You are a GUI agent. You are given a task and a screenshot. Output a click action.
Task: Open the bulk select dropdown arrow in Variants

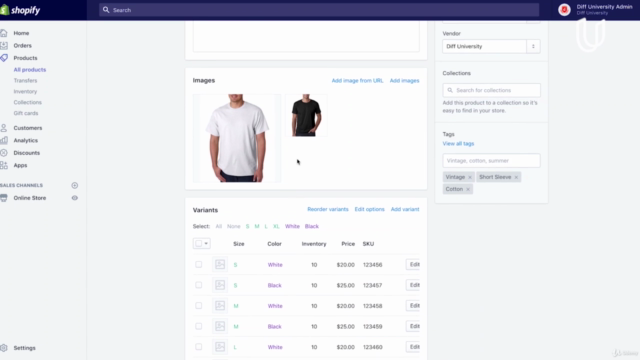coord(206,244)
